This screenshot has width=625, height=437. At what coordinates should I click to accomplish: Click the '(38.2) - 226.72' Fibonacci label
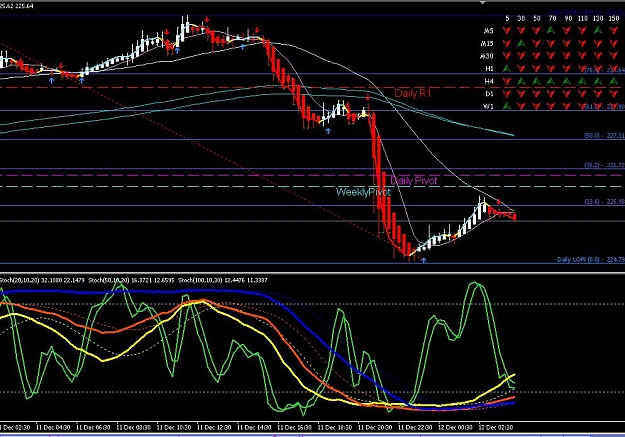click(604, 165)
